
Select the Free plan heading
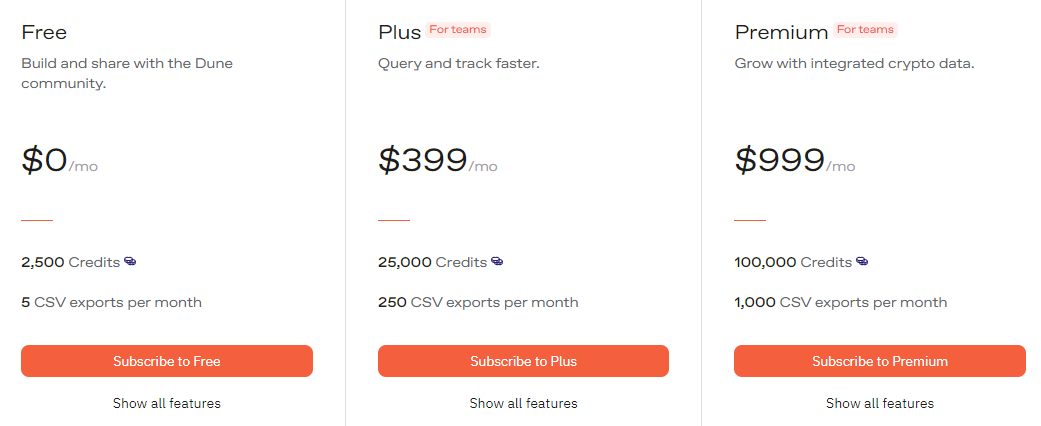[44, 32]
